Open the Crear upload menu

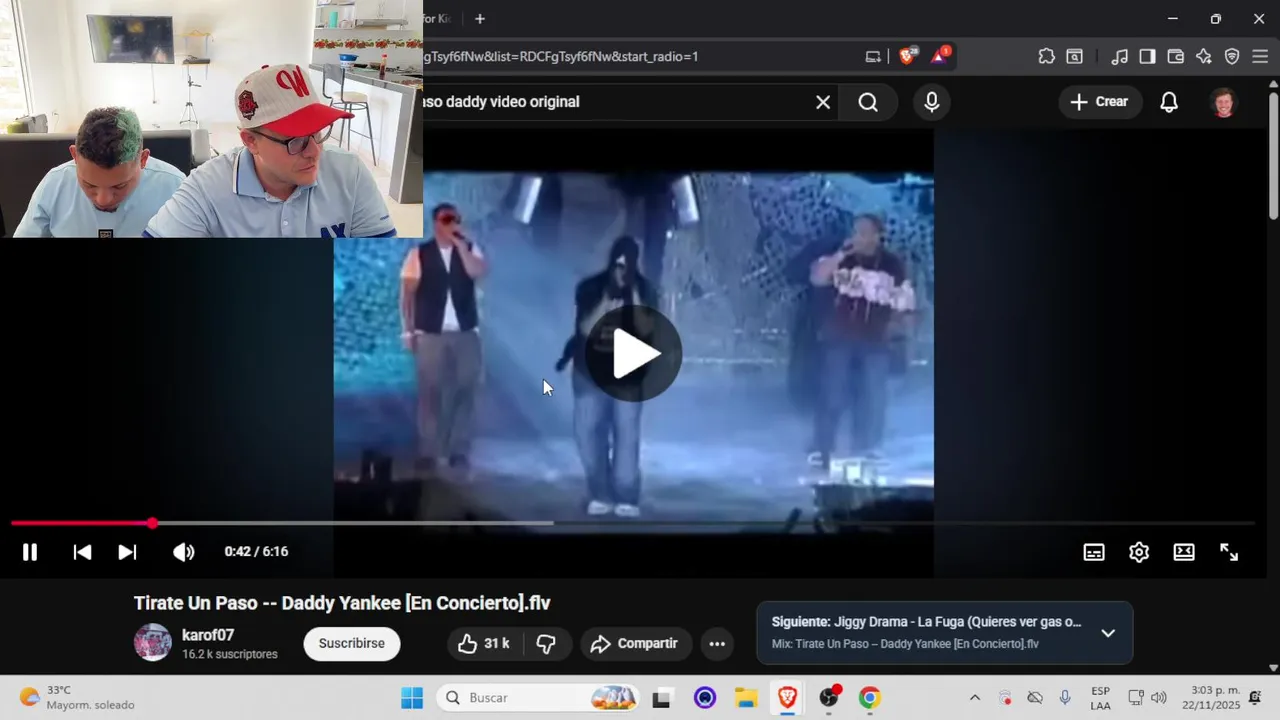(1100, 102)
